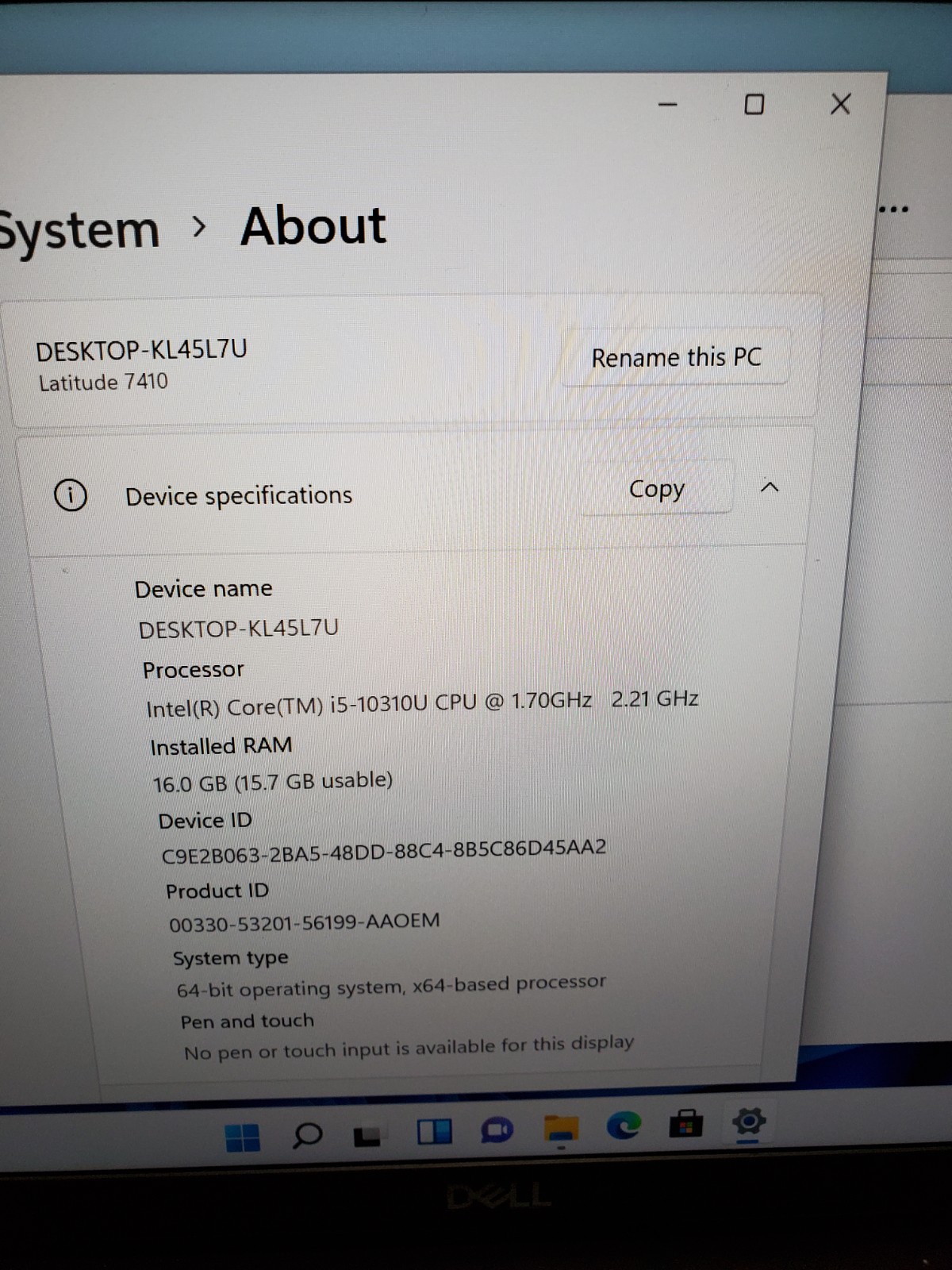Open Task View on the taskbar
The image size is (952, 1270).
pyautogui.click(x=367, y=1137)
